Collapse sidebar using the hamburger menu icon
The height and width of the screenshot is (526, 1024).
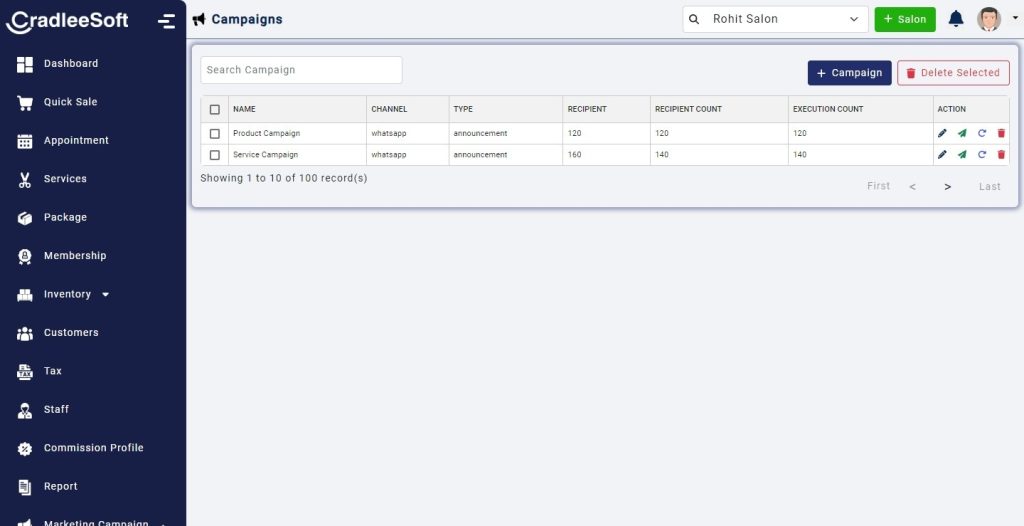click(x=167, y=21)
